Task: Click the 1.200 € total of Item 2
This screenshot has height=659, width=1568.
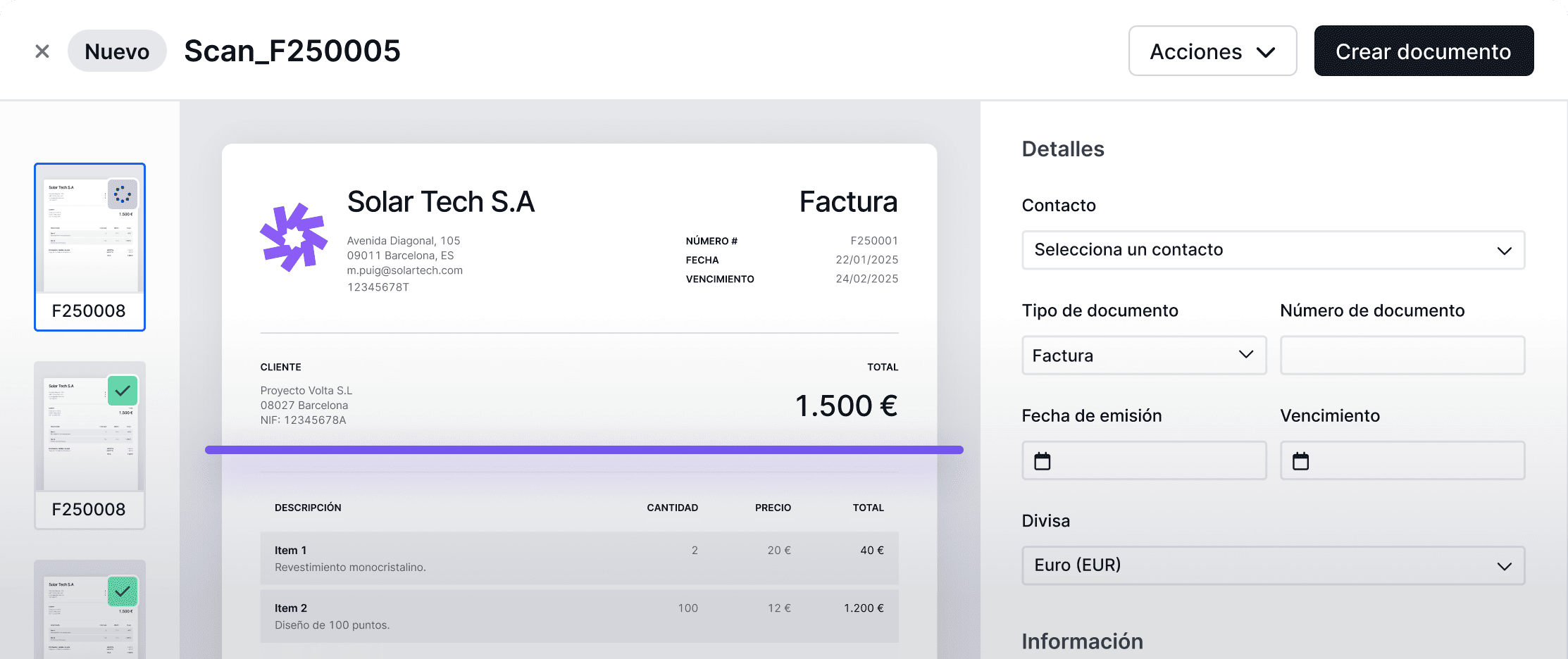Action: tap(864, 608)
